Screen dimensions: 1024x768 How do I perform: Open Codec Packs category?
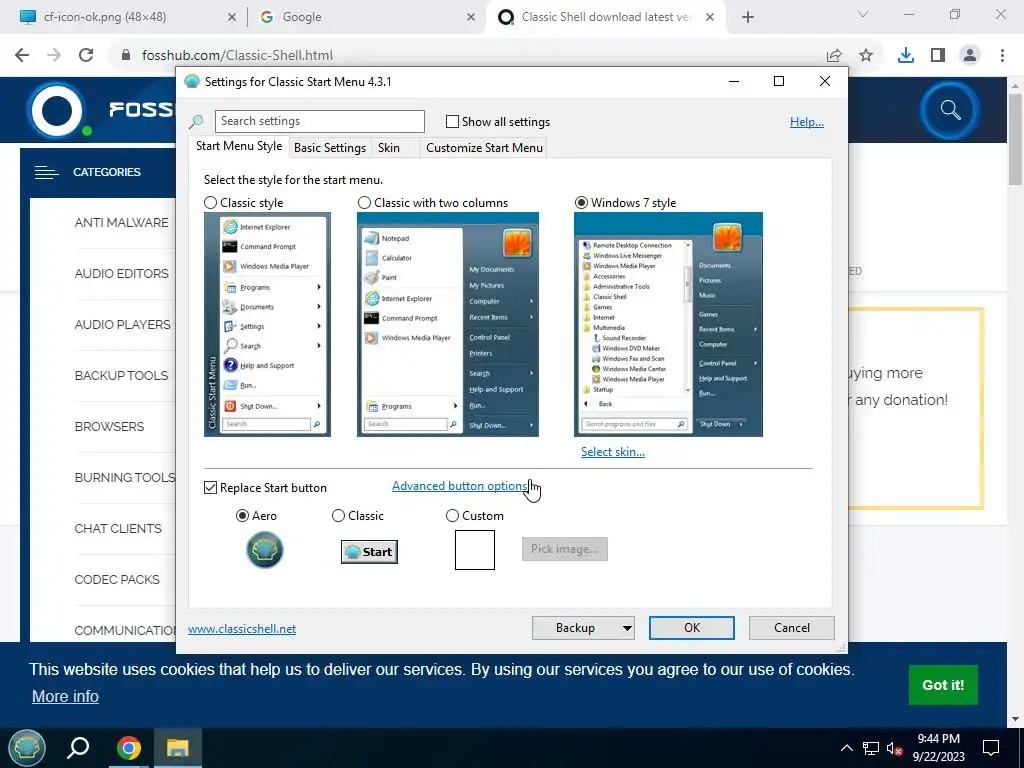point(117,579)
